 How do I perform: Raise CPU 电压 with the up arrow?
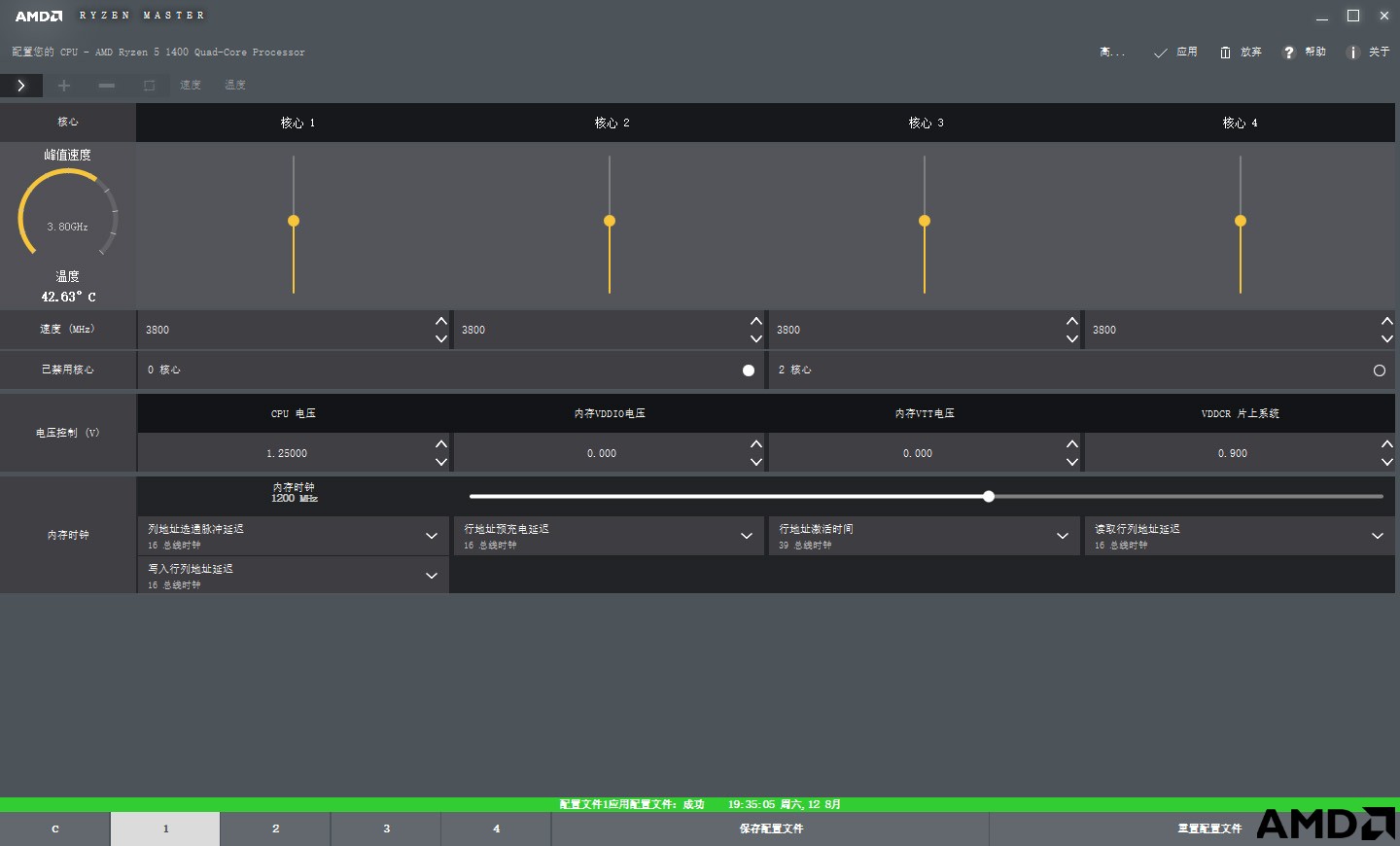tap(441, 444)
